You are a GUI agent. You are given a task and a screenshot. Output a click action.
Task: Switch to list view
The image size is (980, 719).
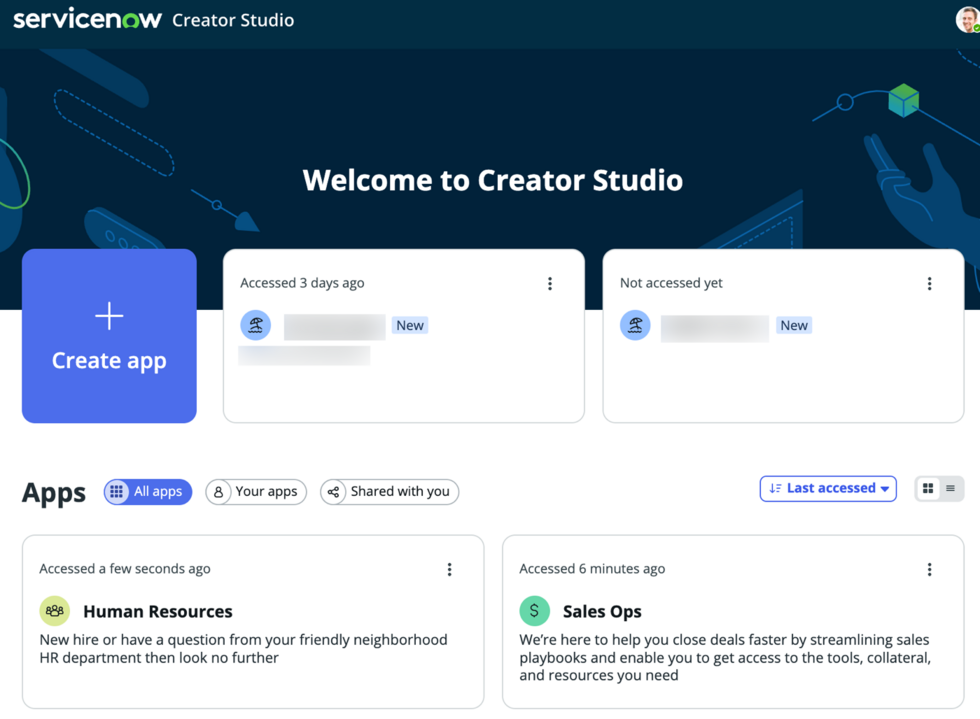click(951, 488)
